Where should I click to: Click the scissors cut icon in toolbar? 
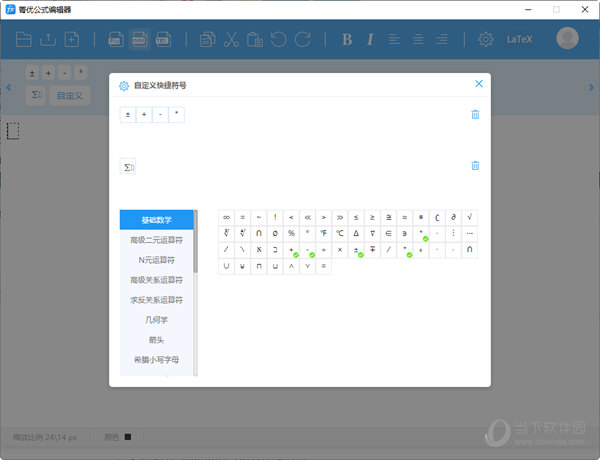[x=231, y=39]
